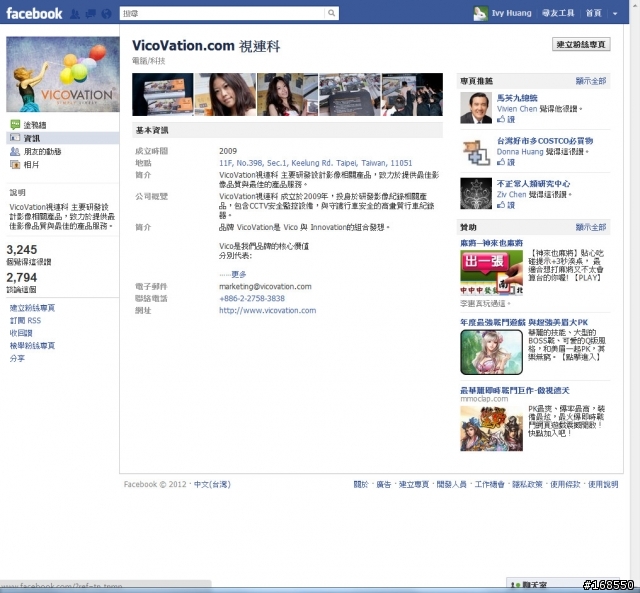Select 塗鴉牆 wall tab in sidebar
The image size is (640, 593).
click(35, 125)
